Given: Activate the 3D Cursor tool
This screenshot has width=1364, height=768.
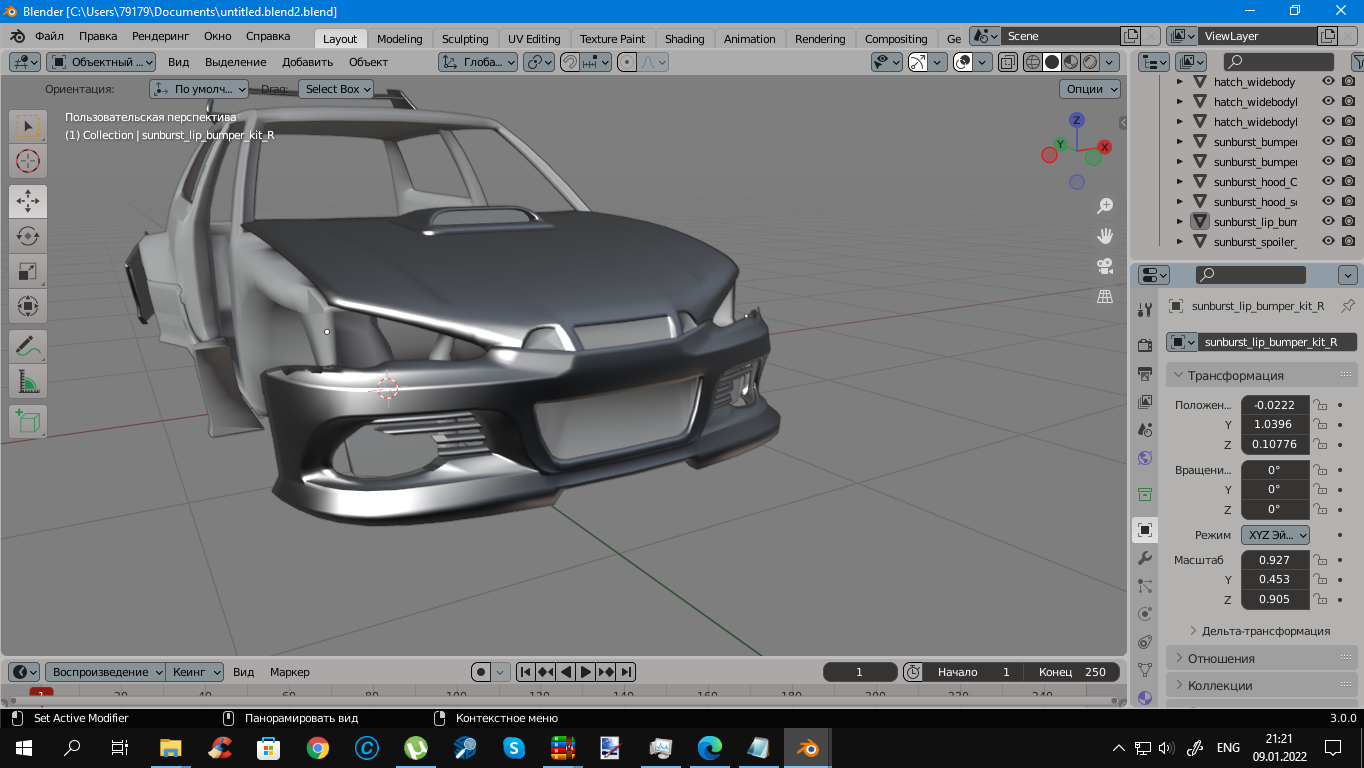Looking at the screenshot, I should click(28, 160).
